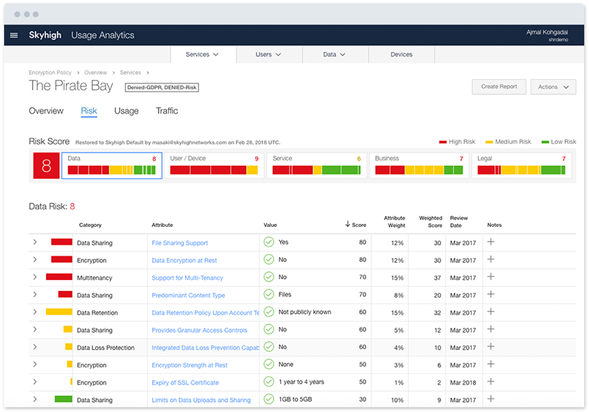Switch to the Usage tab
Screen dimensions: 589x412
click(x=126, y=111)
